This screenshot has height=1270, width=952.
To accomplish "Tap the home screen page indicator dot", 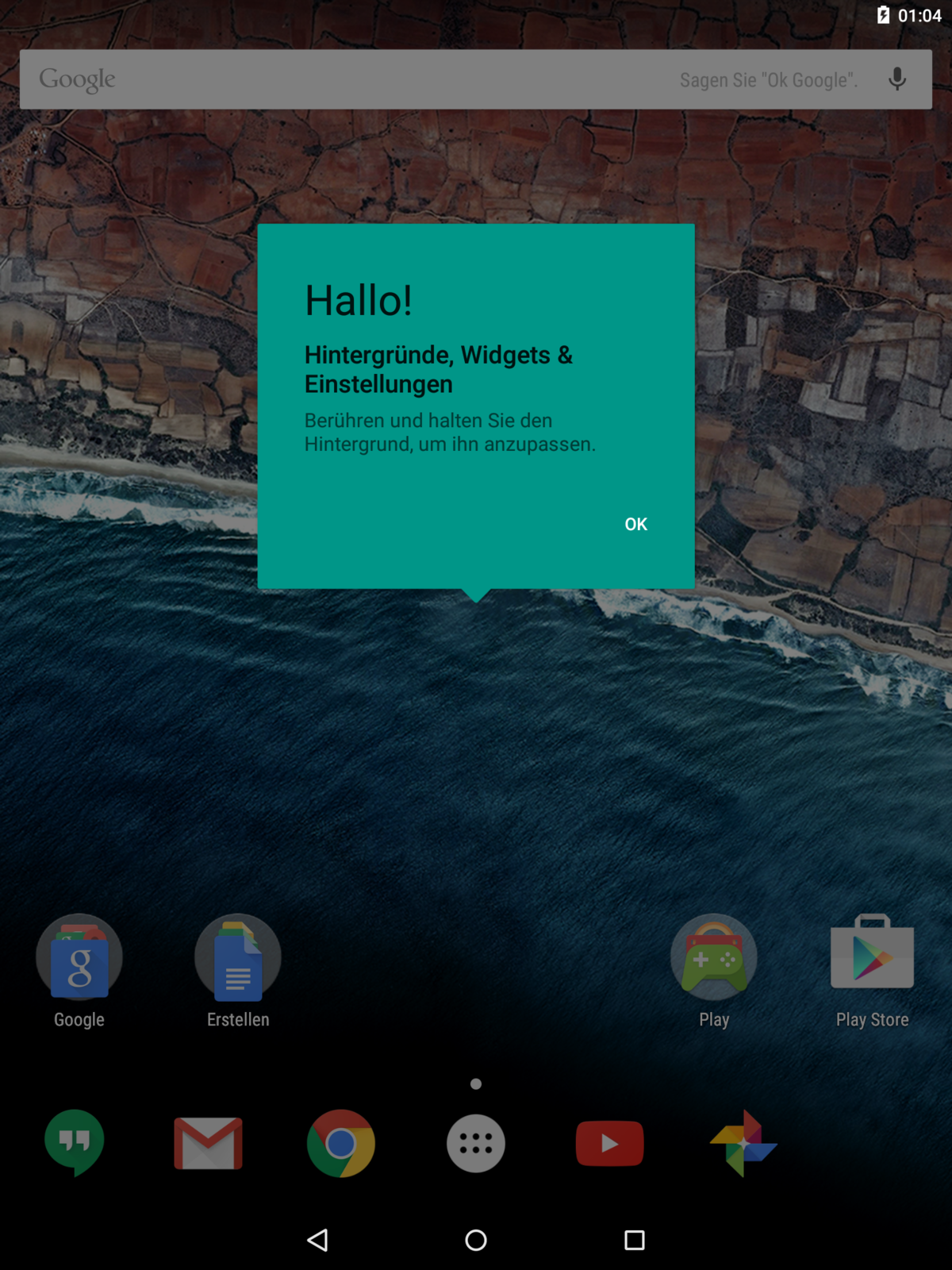I will (x=476, y=1083).
